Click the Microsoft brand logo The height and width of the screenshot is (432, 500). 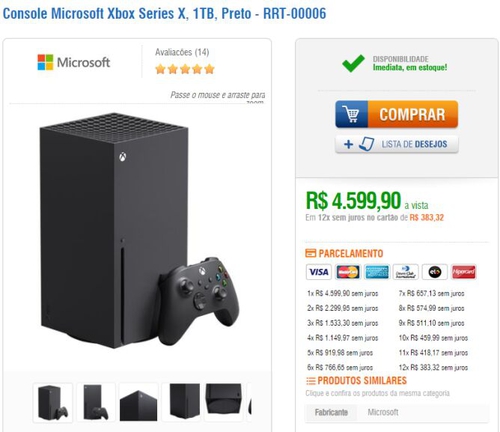74,62
